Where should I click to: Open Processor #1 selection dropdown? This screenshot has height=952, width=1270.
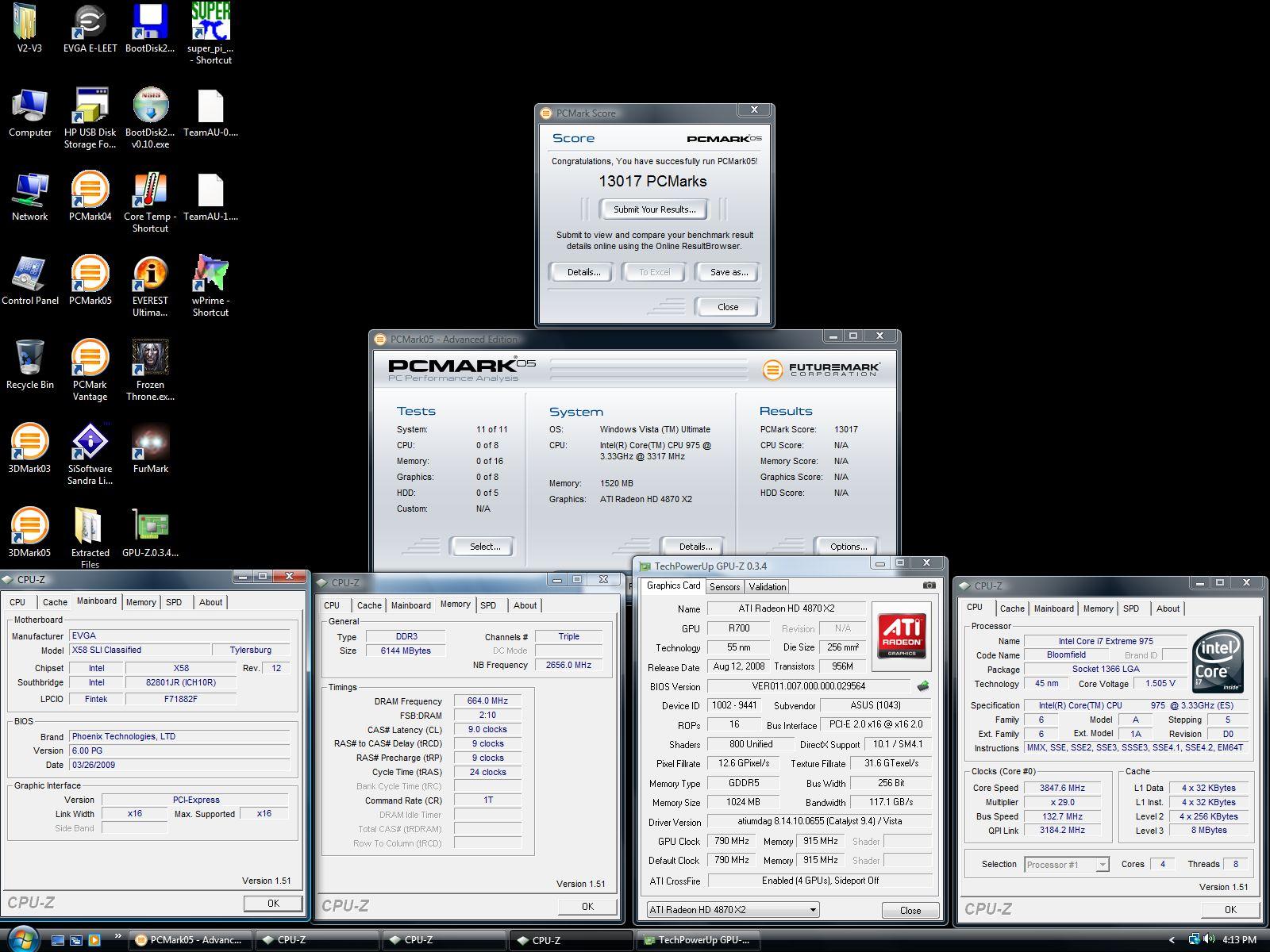(1066, 865)
